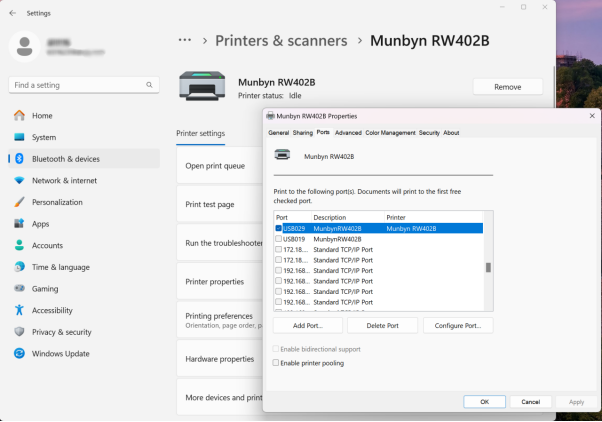Click the Accounts person icon in sidebar
This screenshot has height=422, width=602.
[19, 245]
